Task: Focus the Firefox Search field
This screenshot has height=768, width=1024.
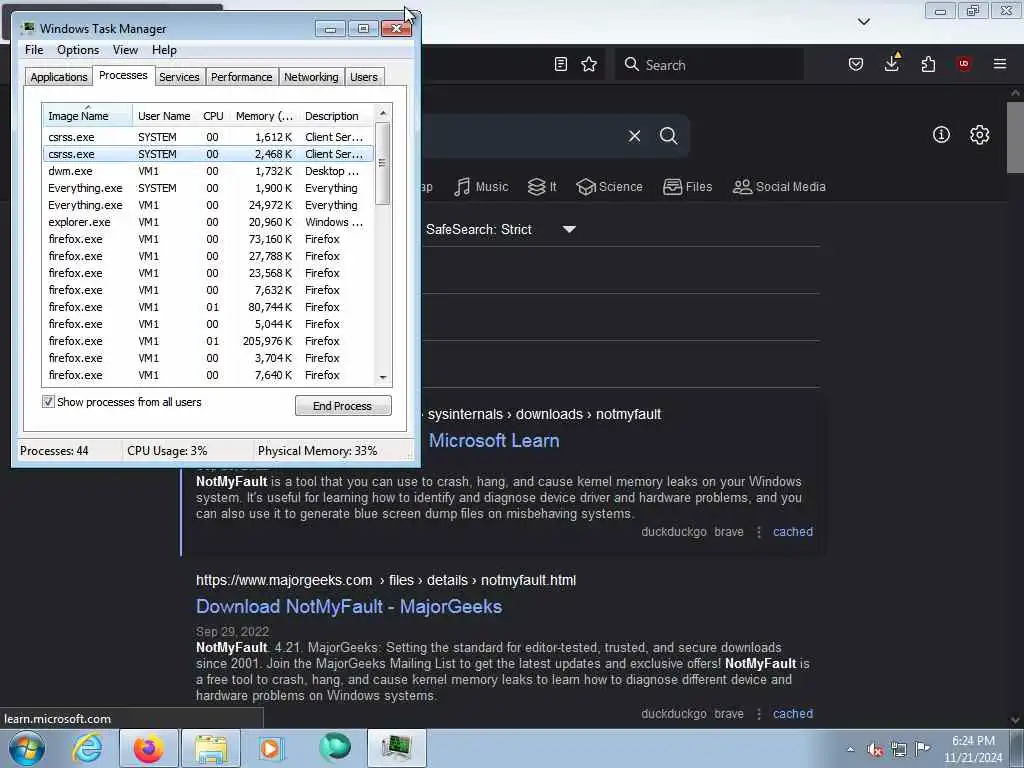Action: (709, 64)
